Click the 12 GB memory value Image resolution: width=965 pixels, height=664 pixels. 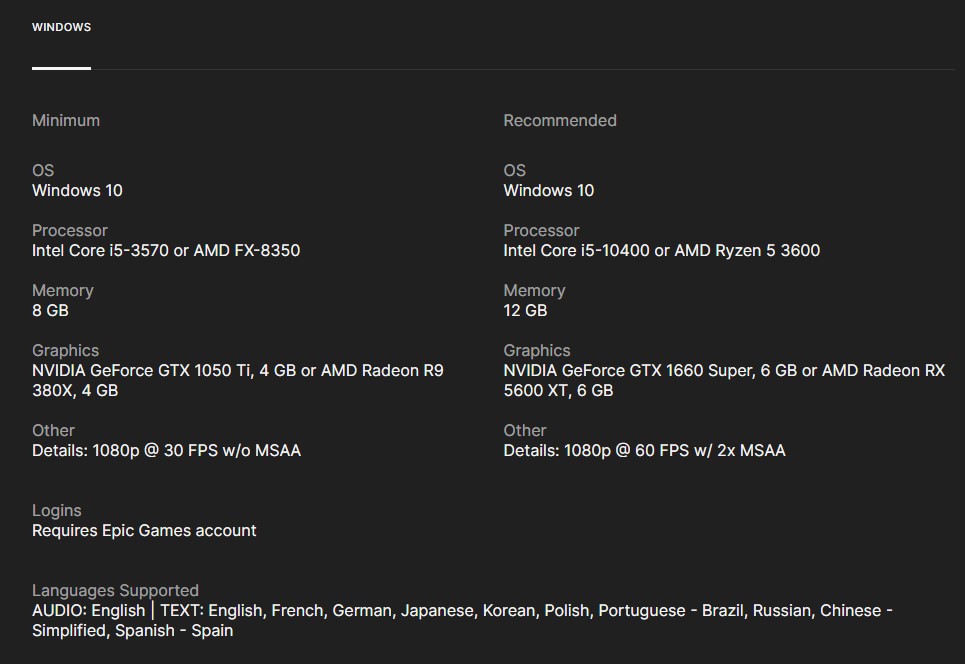[526, 310]
